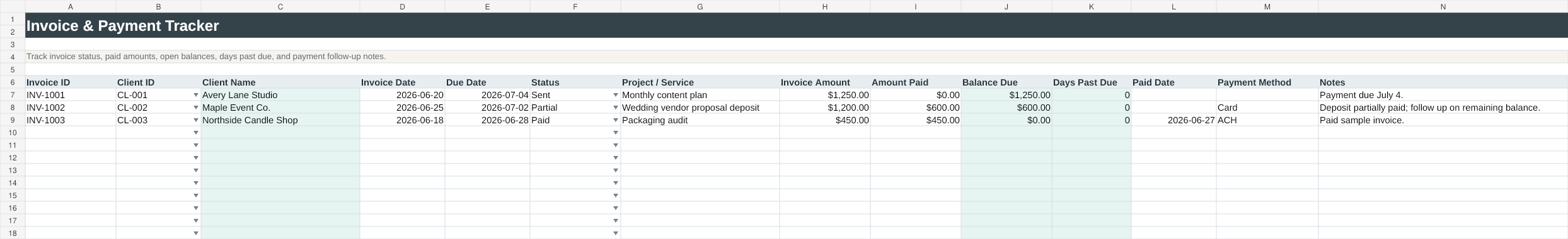Click the $600.00 Balance Due cell
The width and height of the screenshot is (1568, 239).
(x=1006, y=108)
